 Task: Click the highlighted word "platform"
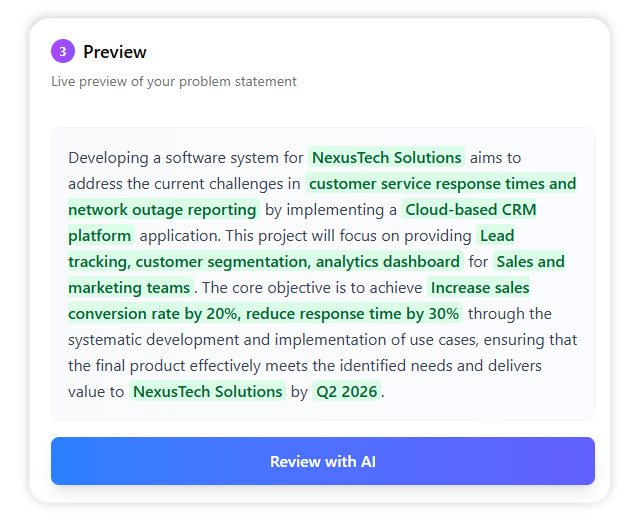coord(100,235)
